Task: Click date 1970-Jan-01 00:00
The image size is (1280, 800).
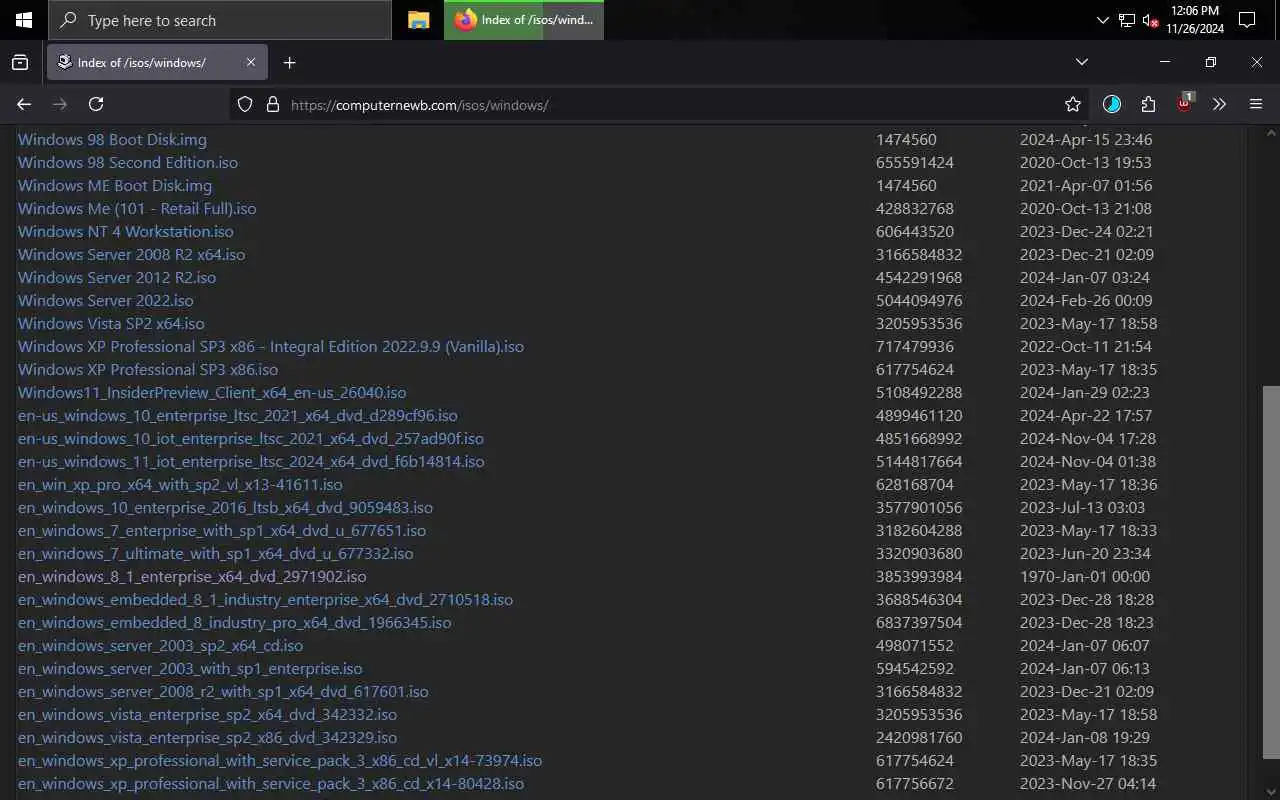Action: [x=1085, y=576]
